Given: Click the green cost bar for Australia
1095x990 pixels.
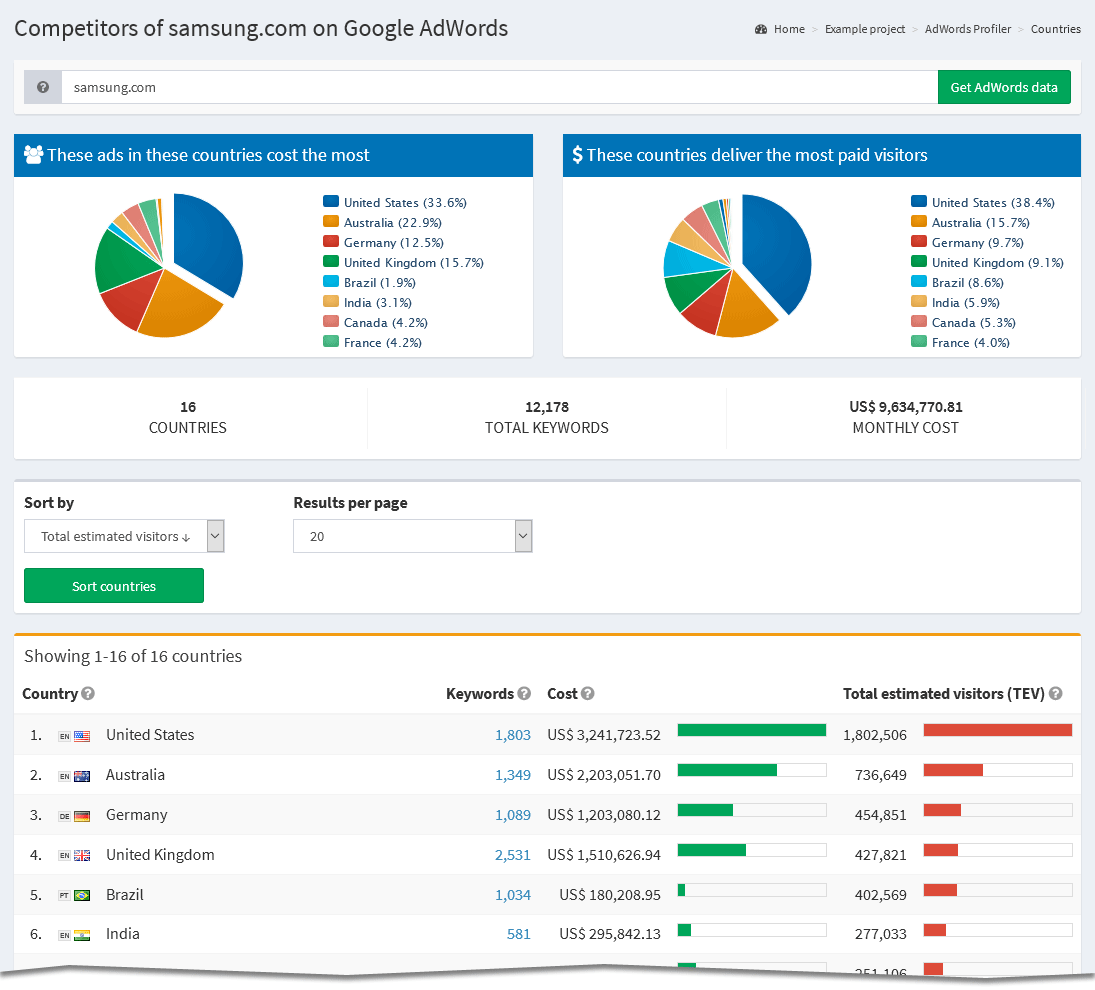Looking at the screenshot, I should pos(730,770).
